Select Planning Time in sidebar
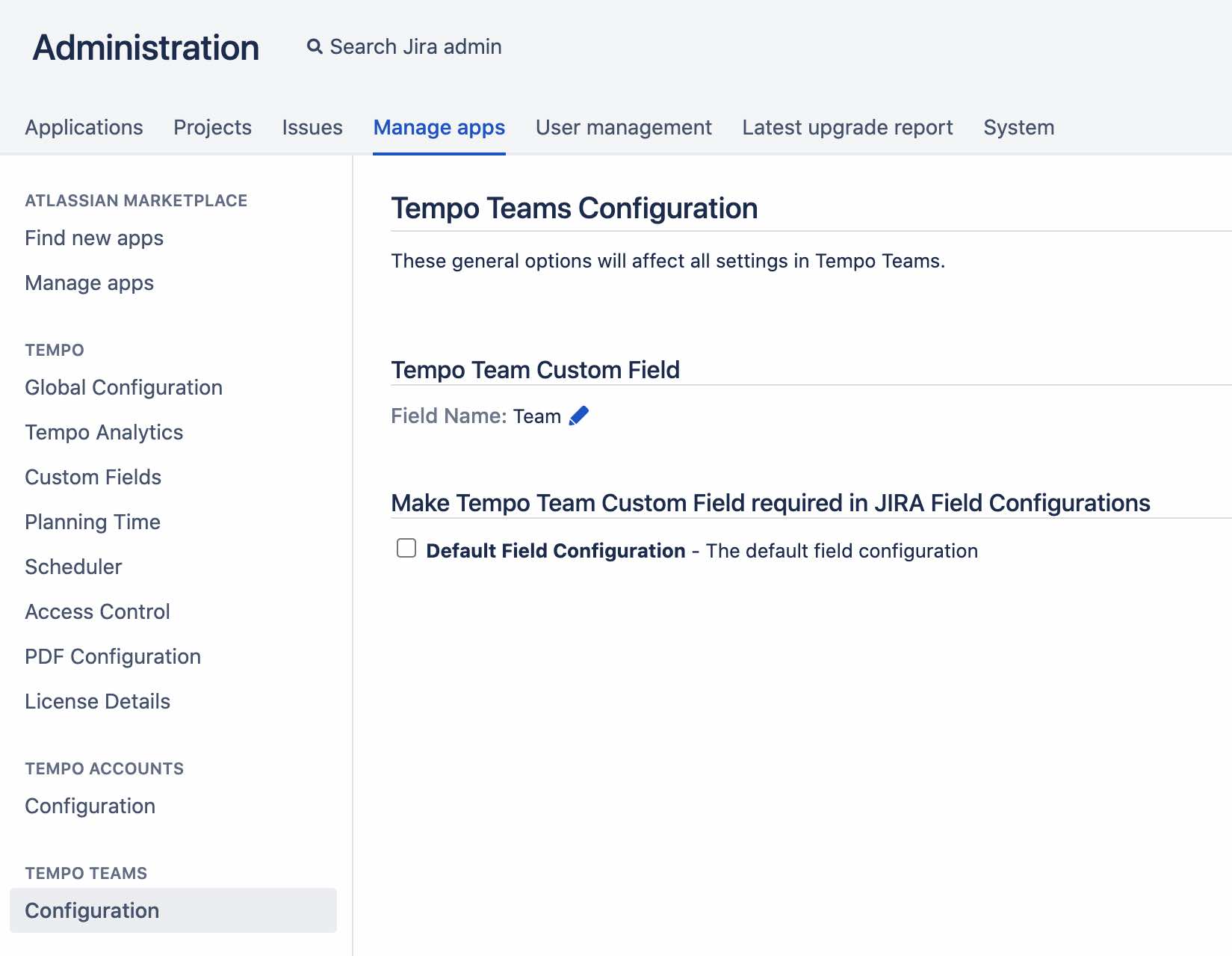 93,522
